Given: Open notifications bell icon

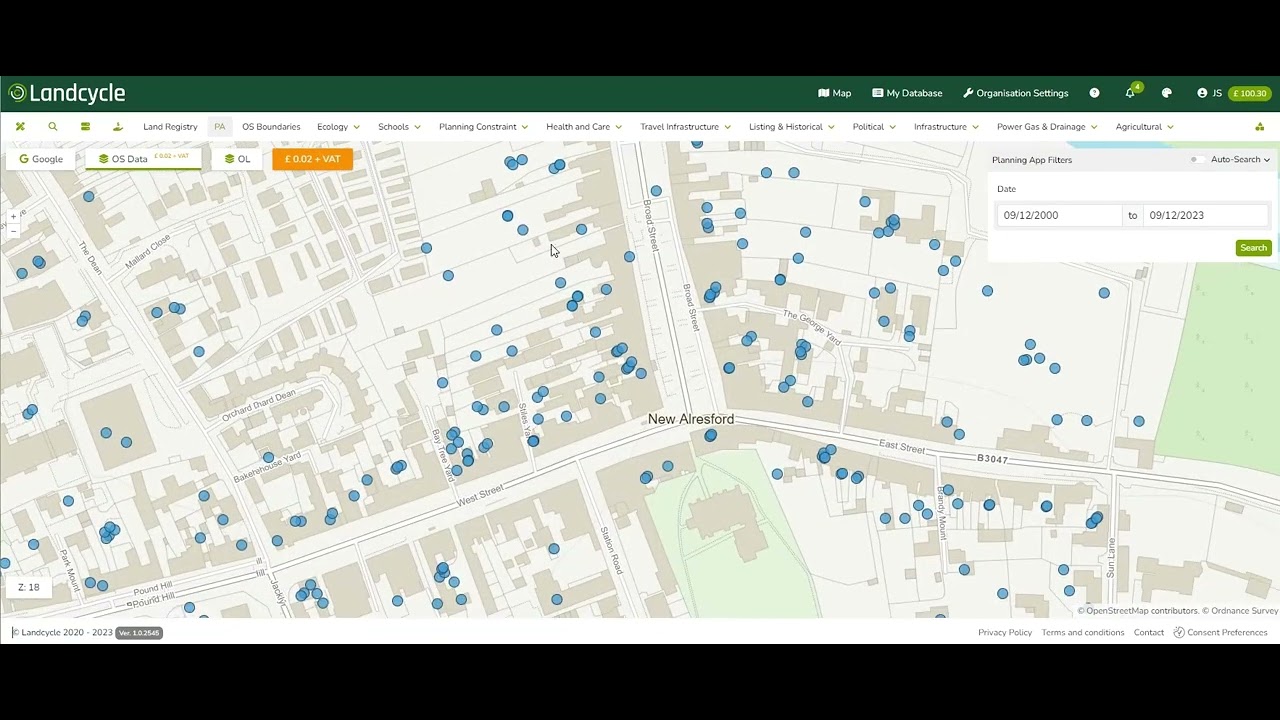Looking at the screenshot, I should click(x=1130, y=93).
